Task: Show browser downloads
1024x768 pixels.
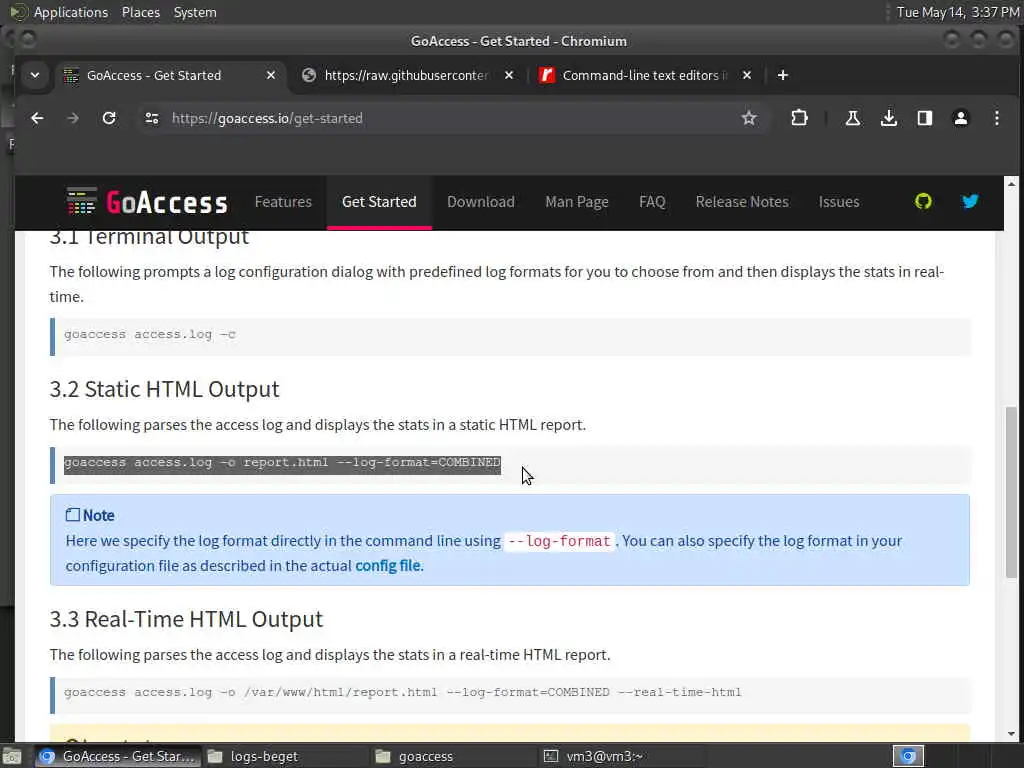Action: [888, 118]
